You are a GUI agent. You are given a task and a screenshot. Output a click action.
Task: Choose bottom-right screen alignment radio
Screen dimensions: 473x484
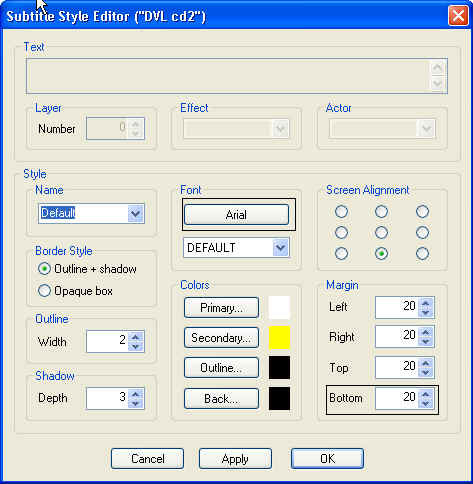point(422,254)
